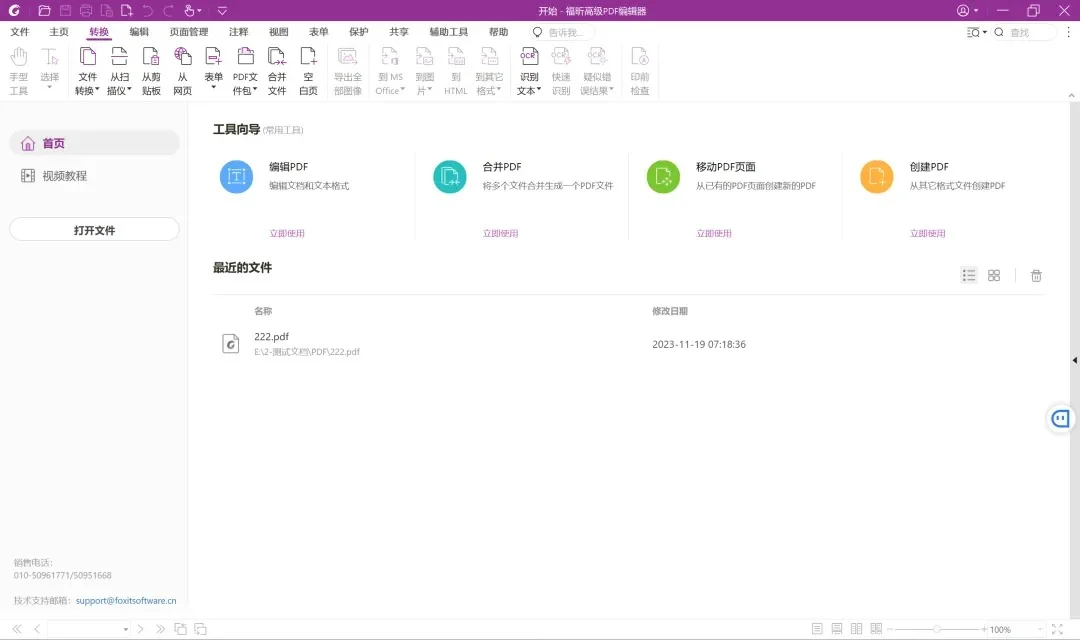Select 首页 in the sidebar
This screenshot has height=640, width=1080.
[94, 143]
